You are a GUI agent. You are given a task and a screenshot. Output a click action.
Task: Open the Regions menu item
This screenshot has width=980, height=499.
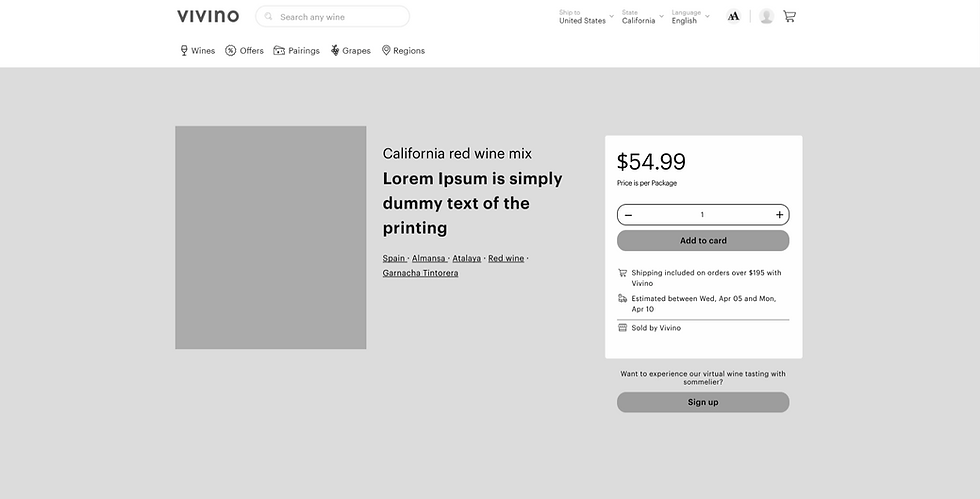(403, 51)
